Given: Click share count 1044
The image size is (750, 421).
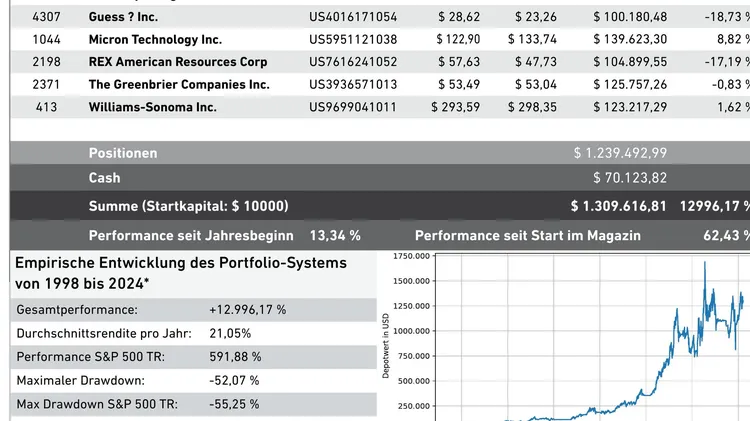Looking at the screenshot, I should click(x=46, y=39).
